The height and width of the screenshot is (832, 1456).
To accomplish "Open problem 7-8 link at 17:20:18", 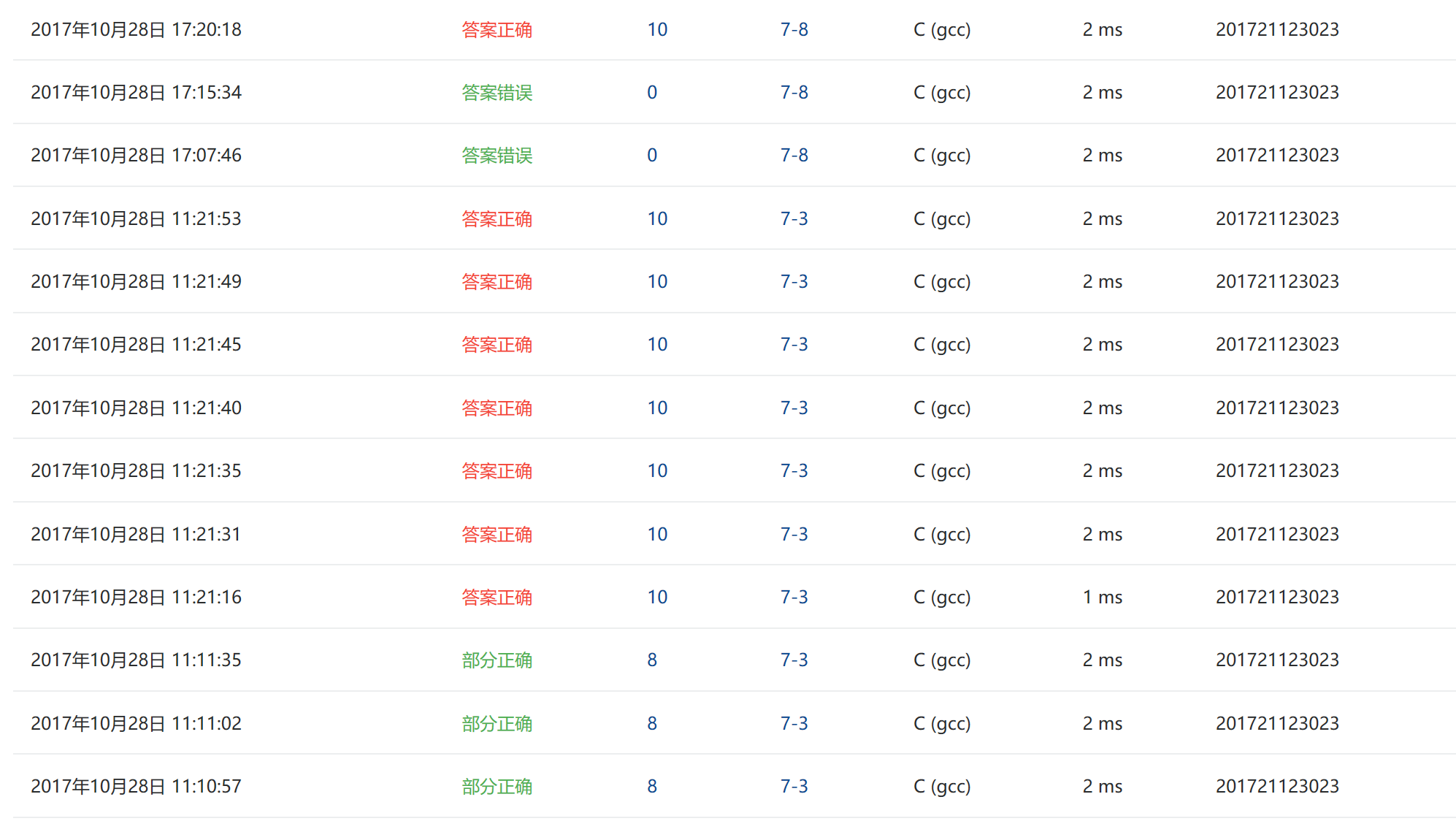I will tap(794, 30).
